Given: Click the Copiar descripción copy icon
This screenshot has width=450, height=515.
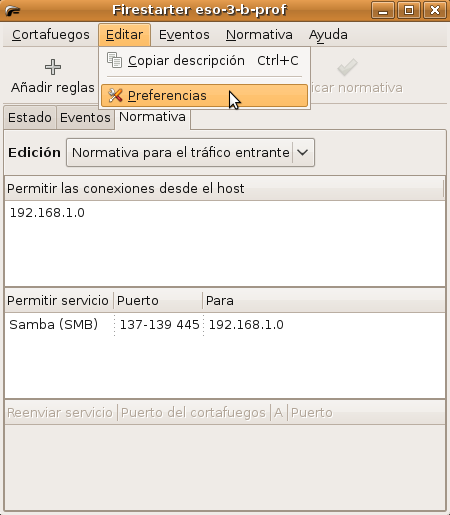Looking at the screenshot, I should pyautogui.click(x=114, y=60).
